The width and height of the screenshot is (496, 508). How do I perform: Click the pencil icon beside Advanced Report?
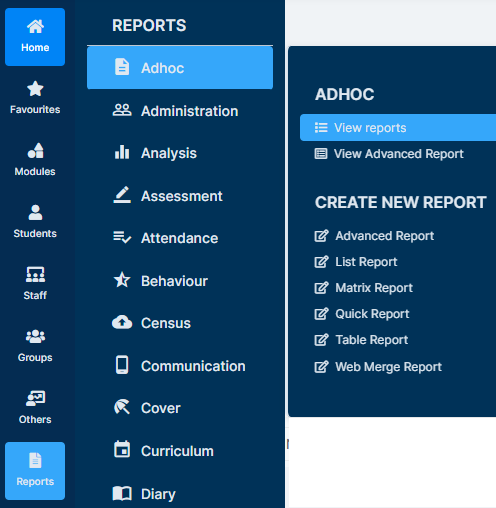tap(321, 236)
